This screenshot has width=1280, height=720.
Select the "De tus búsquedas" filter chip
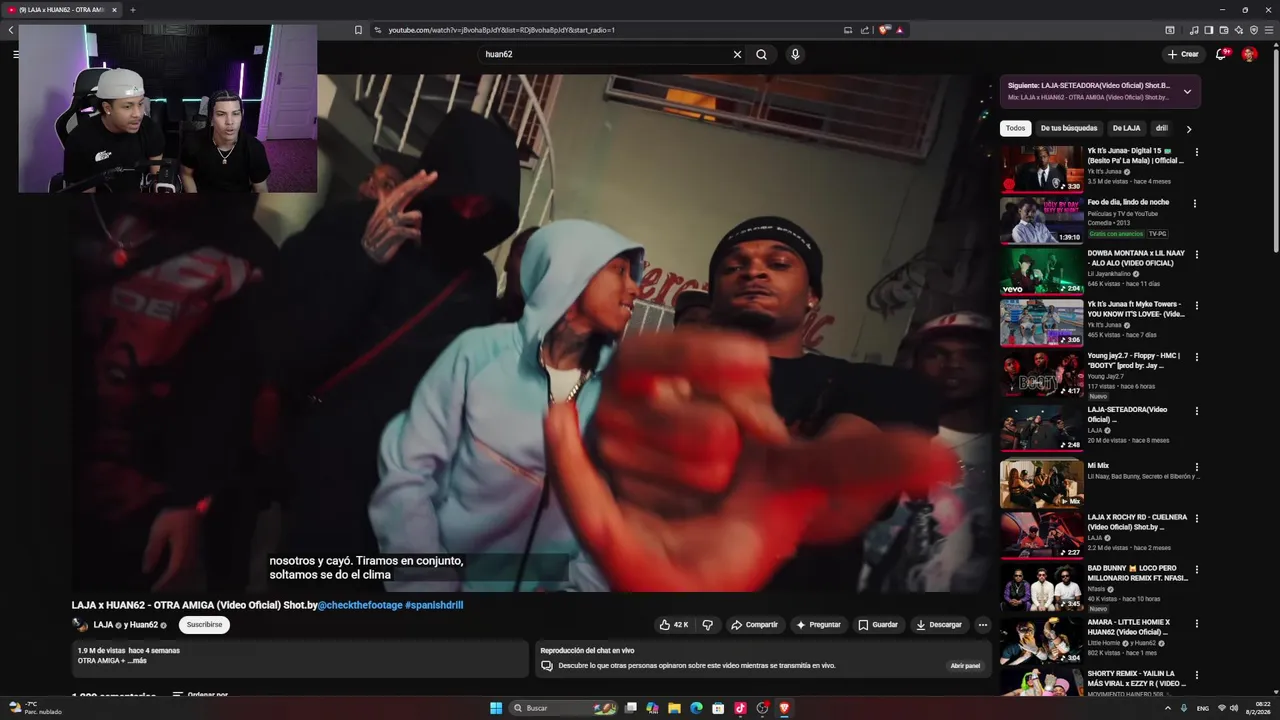tap(1069, 128)
